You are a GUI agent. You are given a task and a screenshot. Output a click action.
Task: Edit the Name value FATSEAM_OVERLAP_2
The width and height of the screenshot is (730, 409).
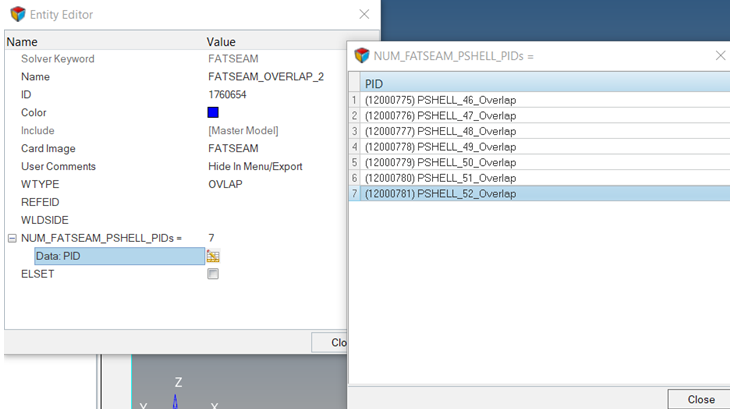(265, 77)
